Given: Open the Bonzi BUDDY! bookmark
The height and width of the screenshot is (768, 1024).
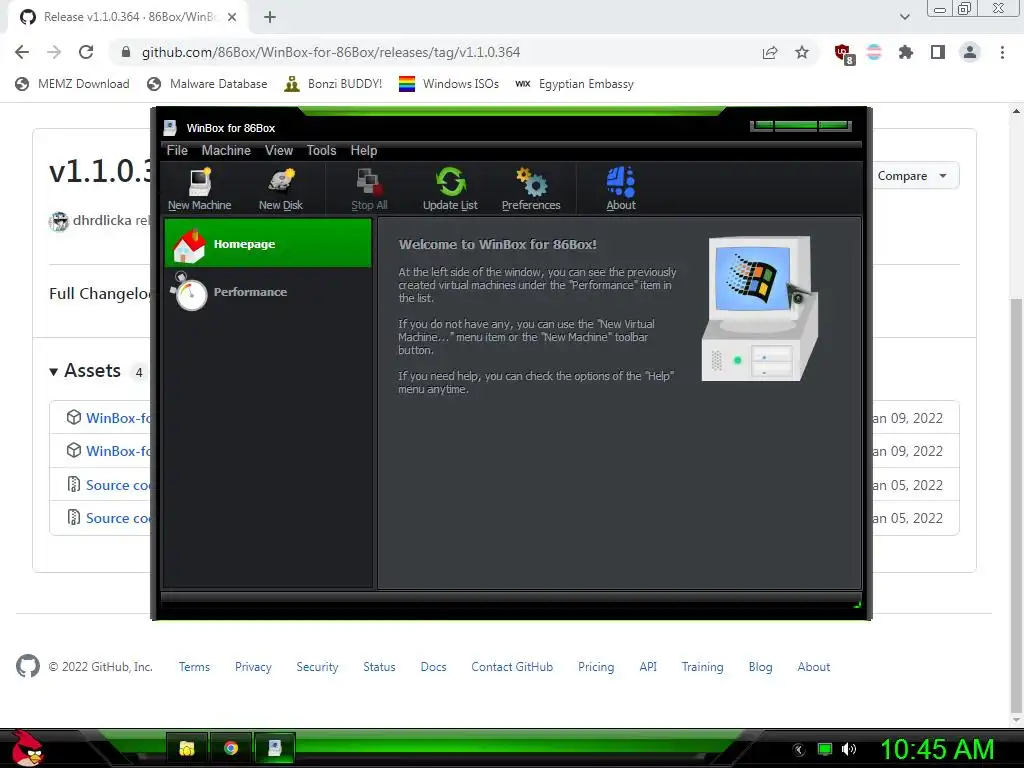Looking at the screenshot, I should 333,84.
